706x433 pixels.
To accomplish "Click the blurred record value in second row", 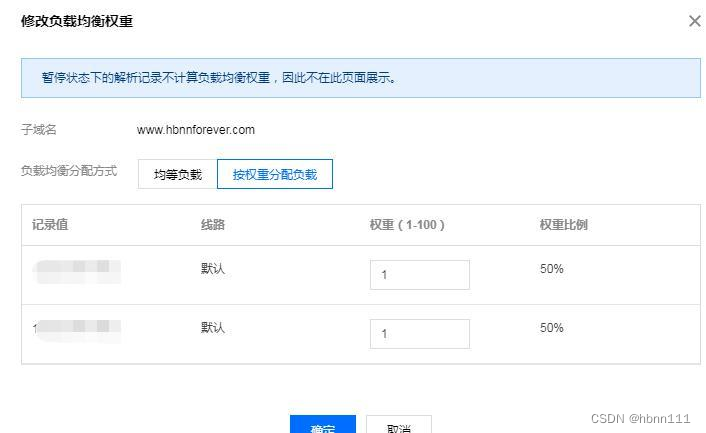I will [x=77, y=331].
